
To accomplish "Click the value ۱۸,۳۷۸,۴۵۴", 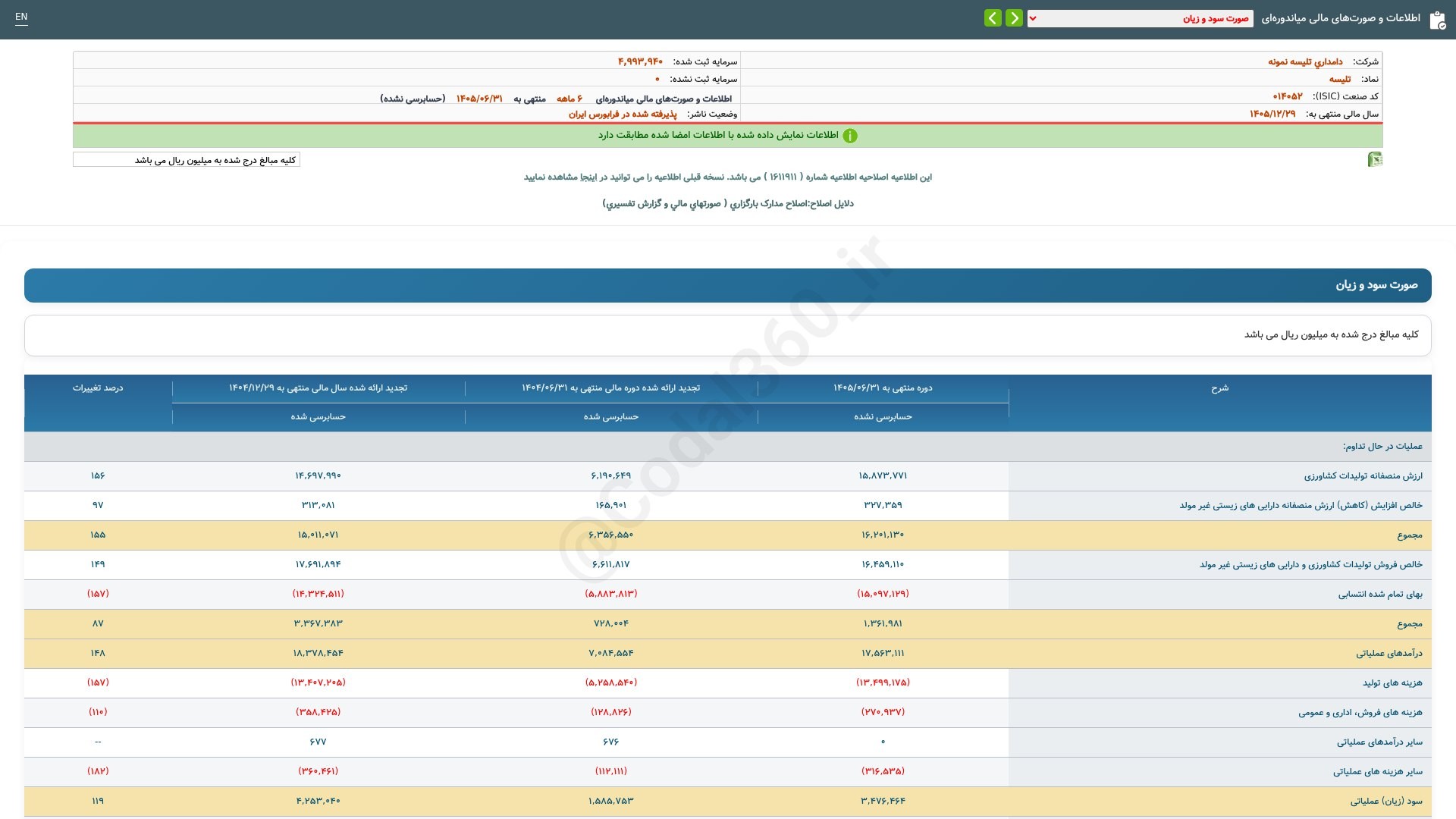I will (318, 653).
